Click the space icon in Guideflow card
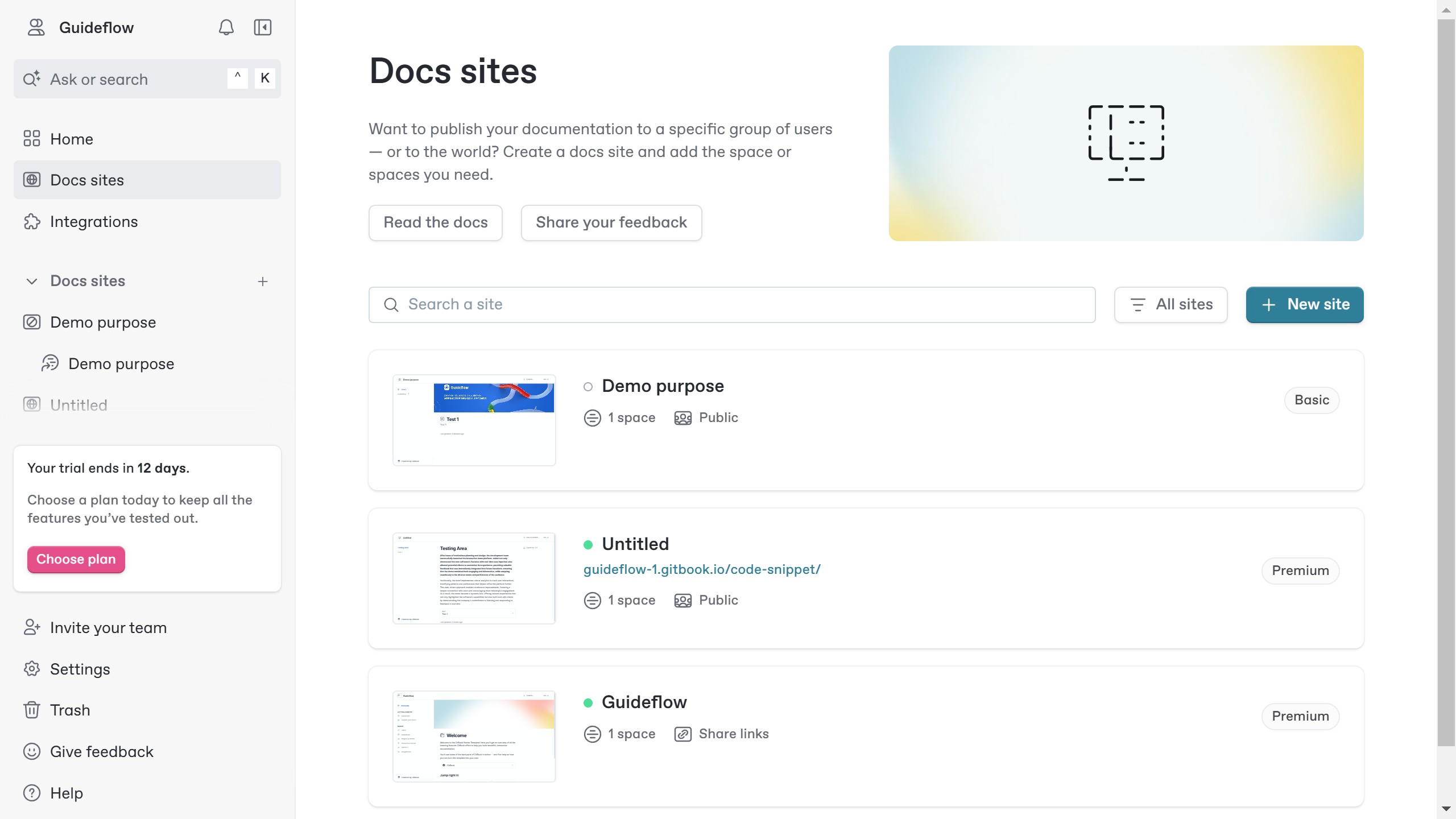Screen dimensions: 1456x819 click(593, 734)
